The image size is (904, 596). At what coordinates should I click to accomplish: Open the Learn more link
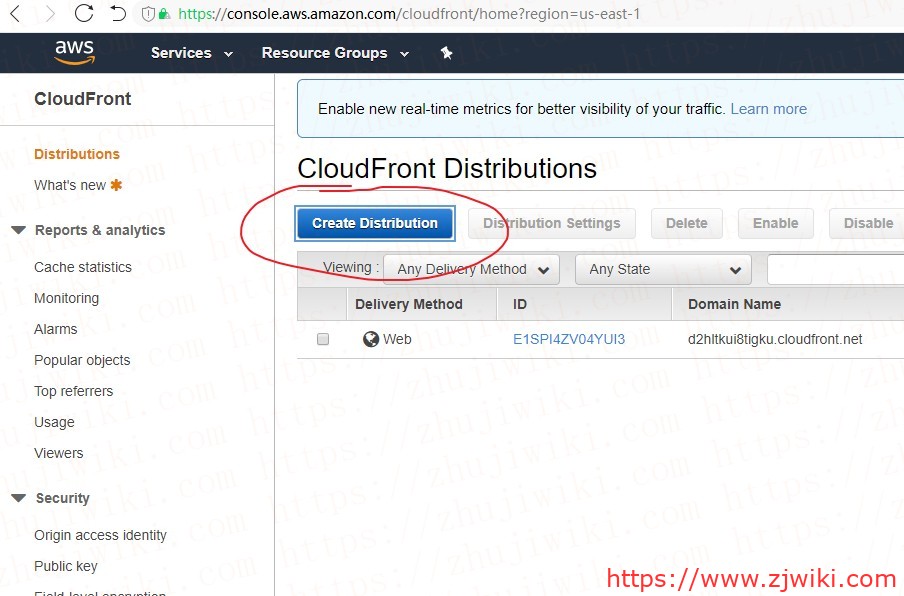(768, 108)
